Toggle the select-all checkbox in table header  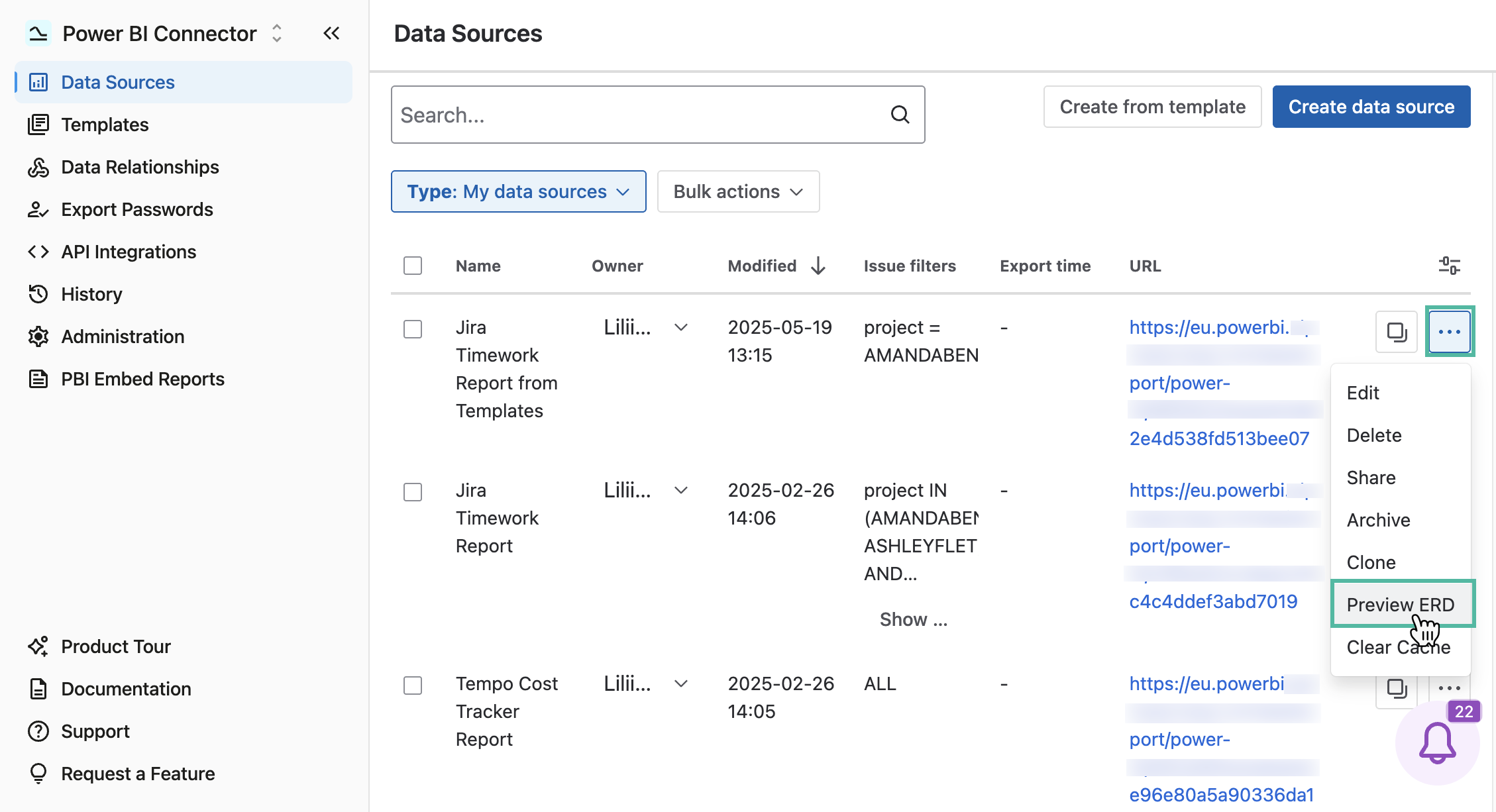click(x=413, y=266)
